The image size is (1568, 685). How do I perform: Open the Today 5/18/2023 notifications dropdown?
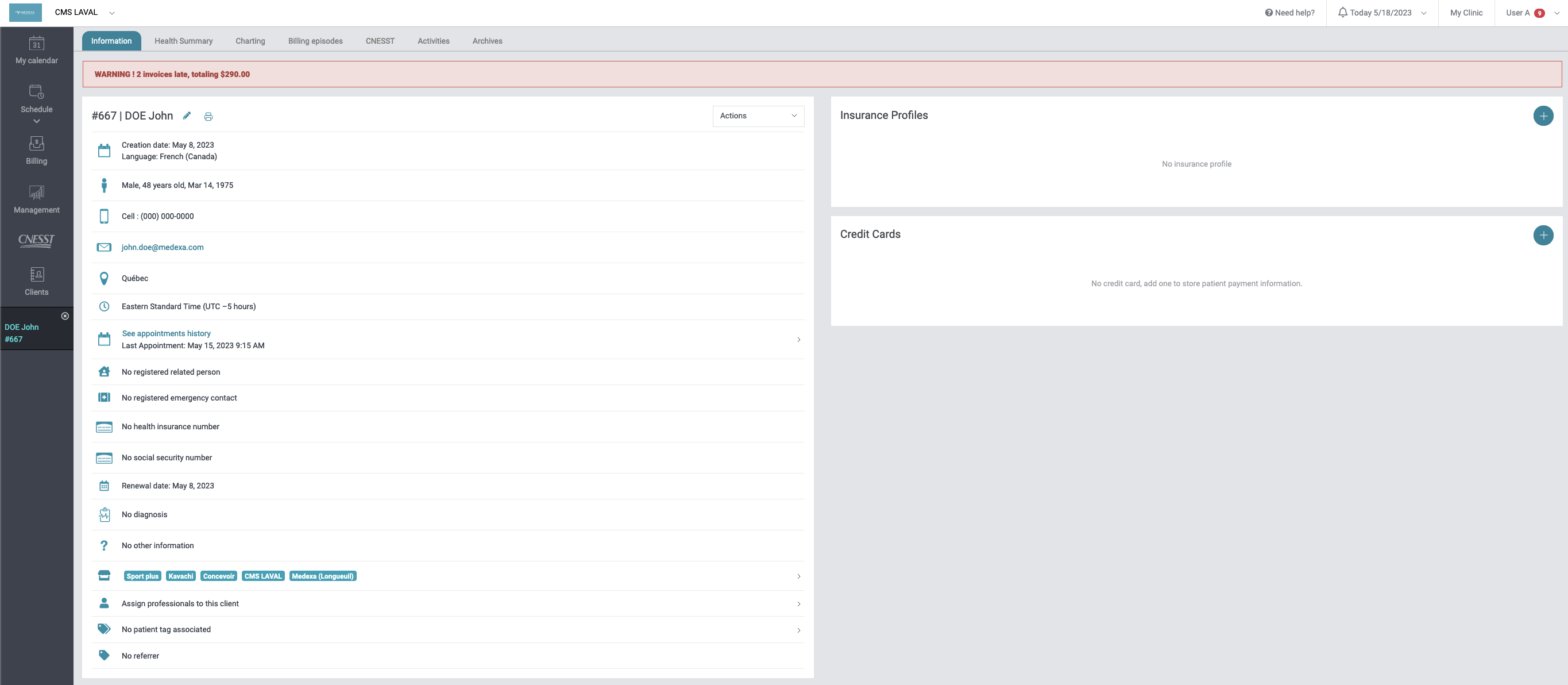pyautogui.click(x=1382, y=13)
